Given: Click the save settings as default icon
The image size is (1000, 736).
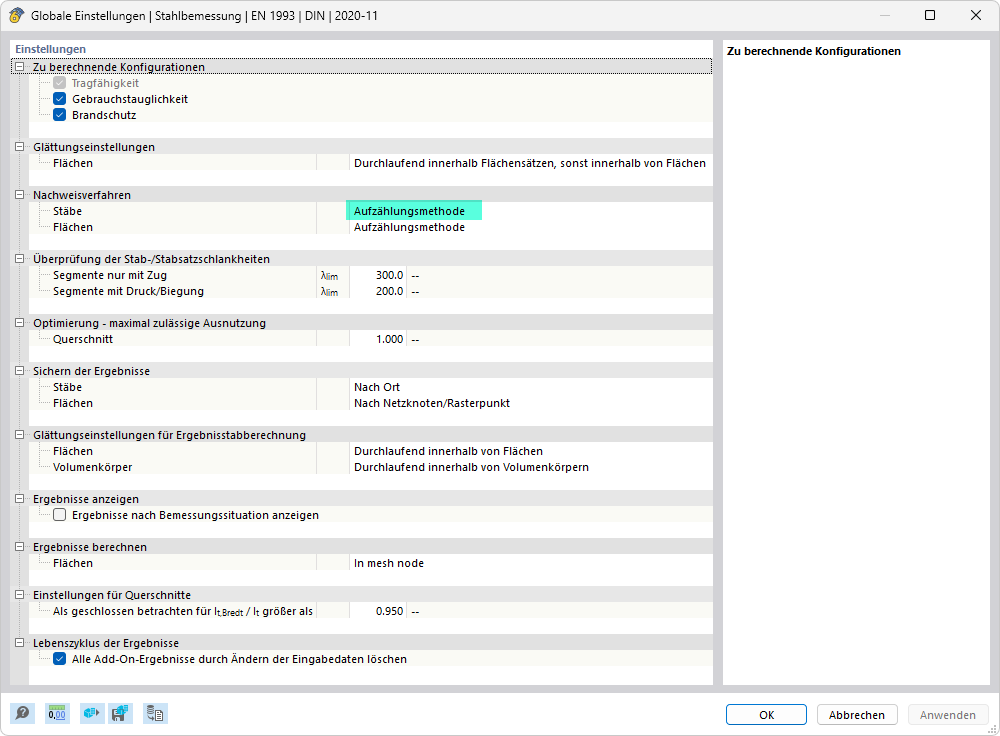Looking at the screenshot, I should pyautogui.click(x=120, y=713).
